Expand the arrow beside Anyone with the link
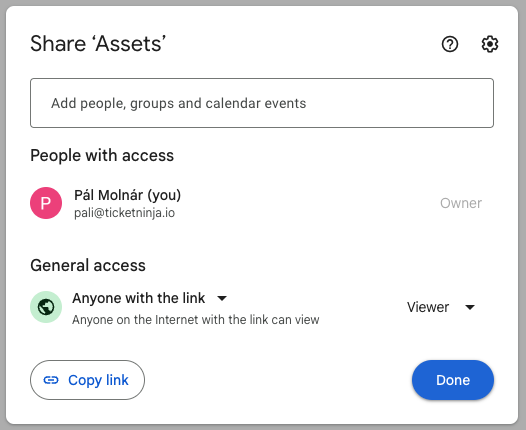 (x=222, y=298)
